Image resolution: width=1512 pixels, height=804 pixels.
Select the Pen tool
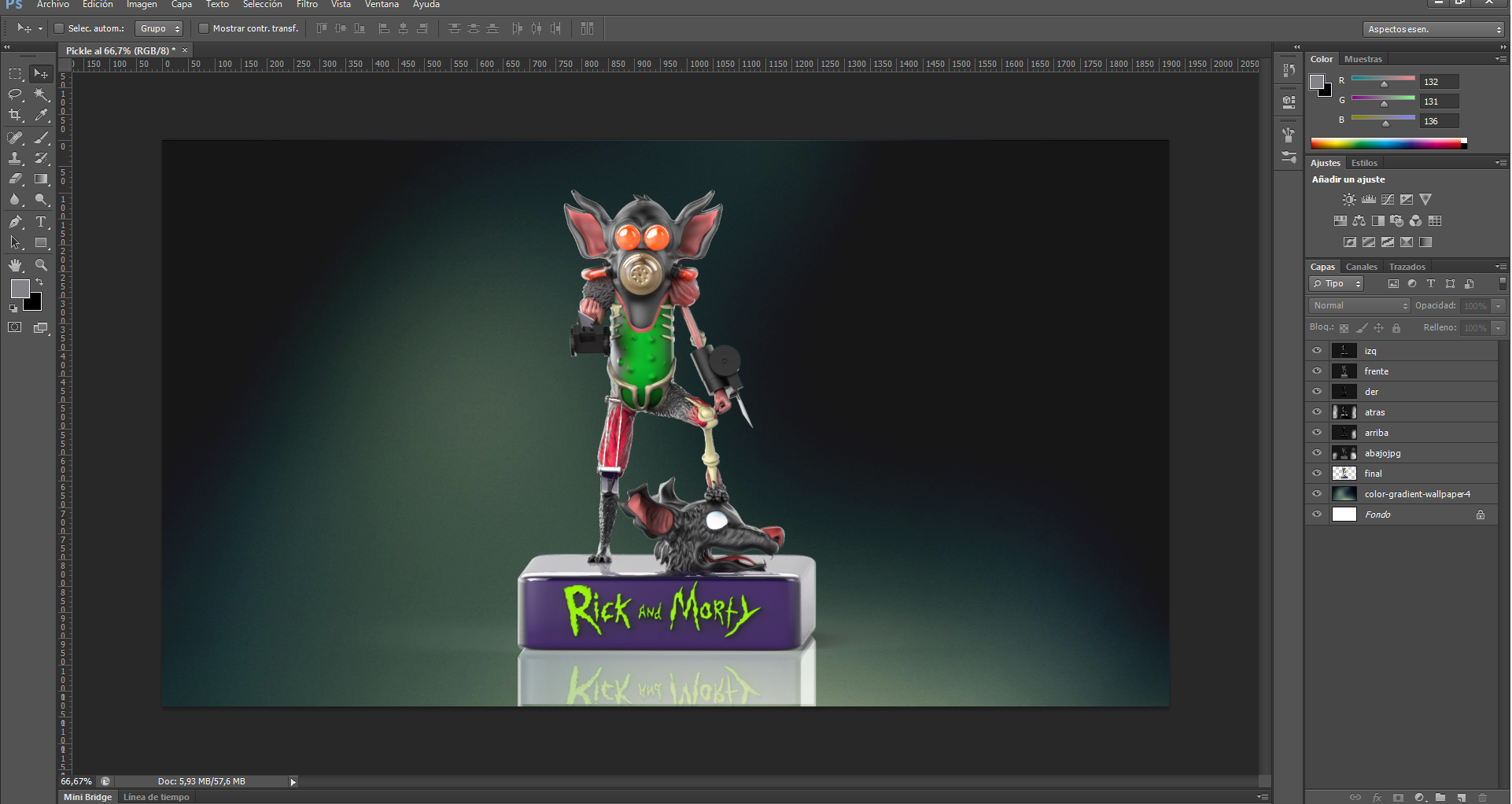[x=15, y=222]
